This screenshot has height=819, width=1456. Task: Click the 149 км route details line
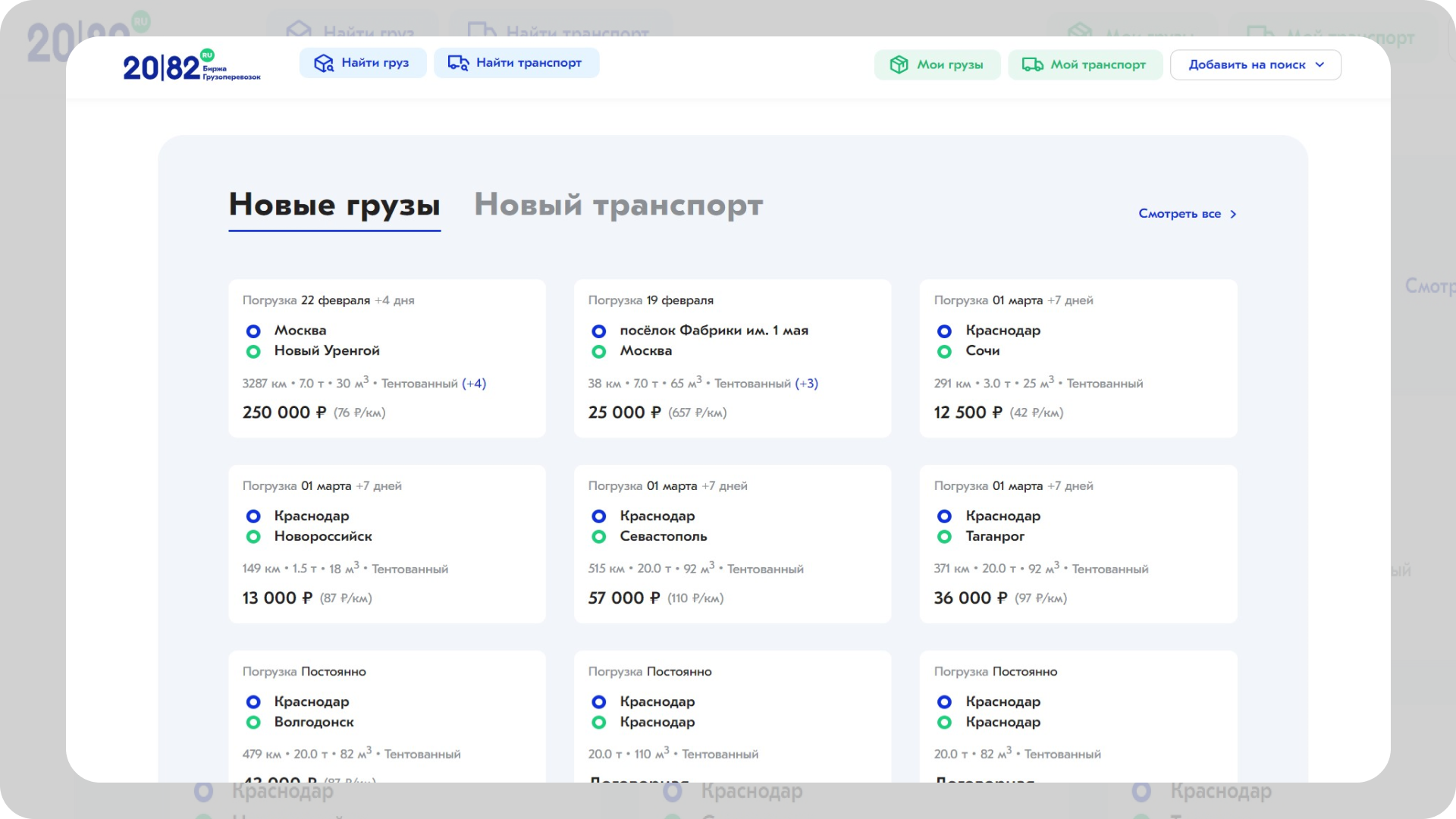[x=345, y=568]
